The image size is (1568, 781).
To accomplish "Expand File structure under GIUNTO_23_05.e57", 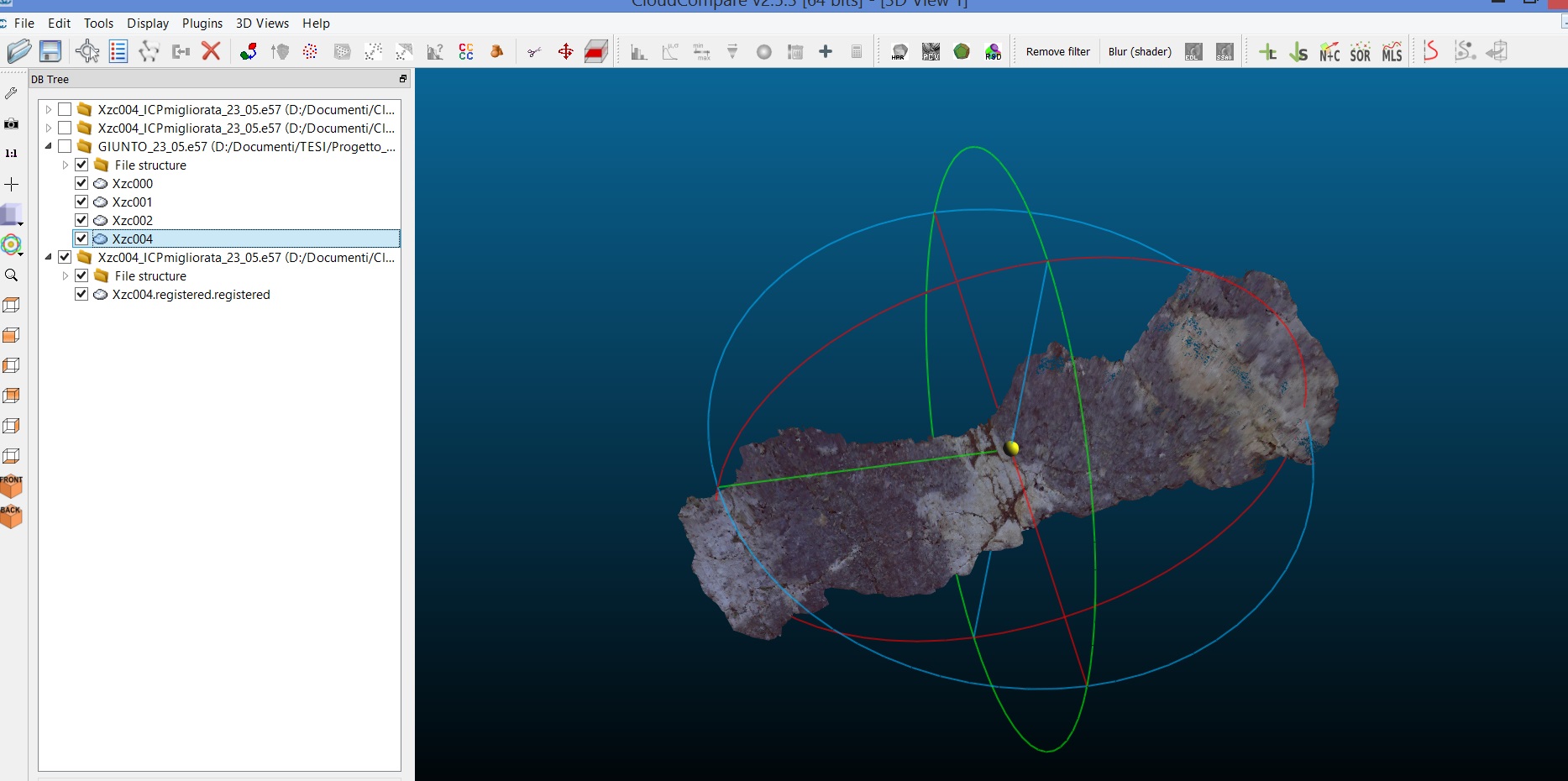I will [x=66, y=165].
